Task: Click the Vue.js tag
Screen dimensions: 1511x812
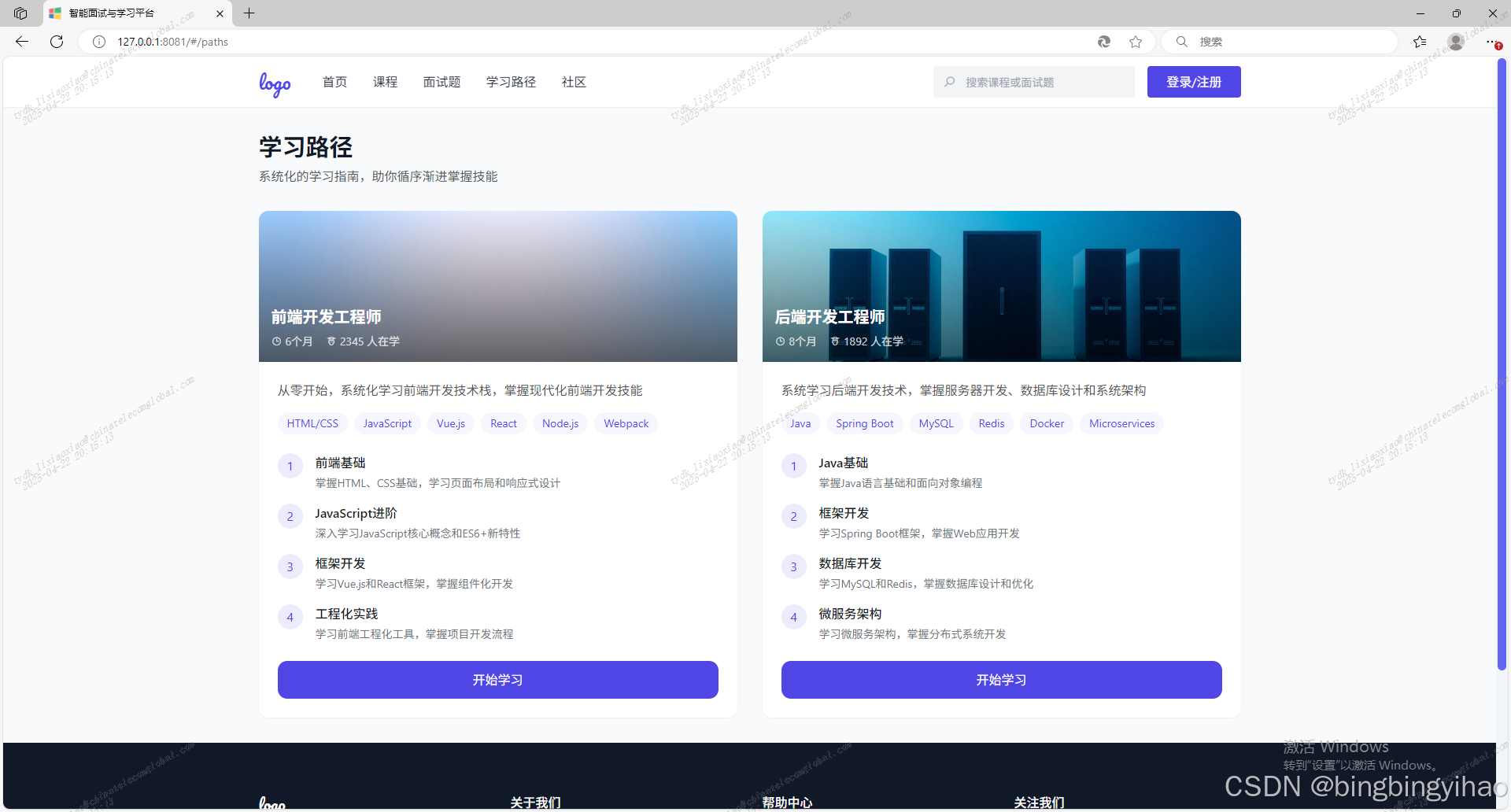Action: (x=451, y=423)
